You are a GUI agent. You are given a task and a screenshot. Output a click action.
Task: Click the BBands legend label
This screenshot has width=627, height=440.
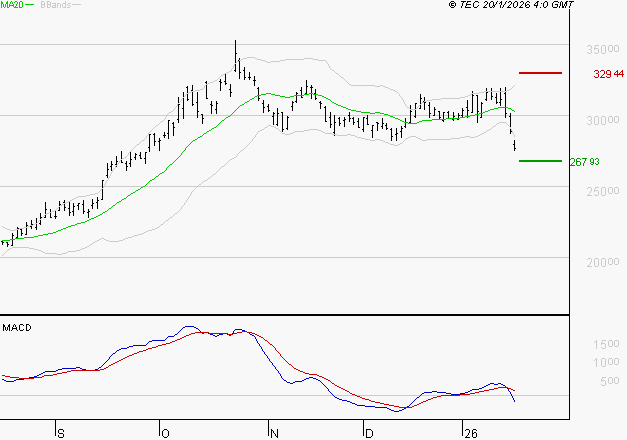[x=56, y=5]
